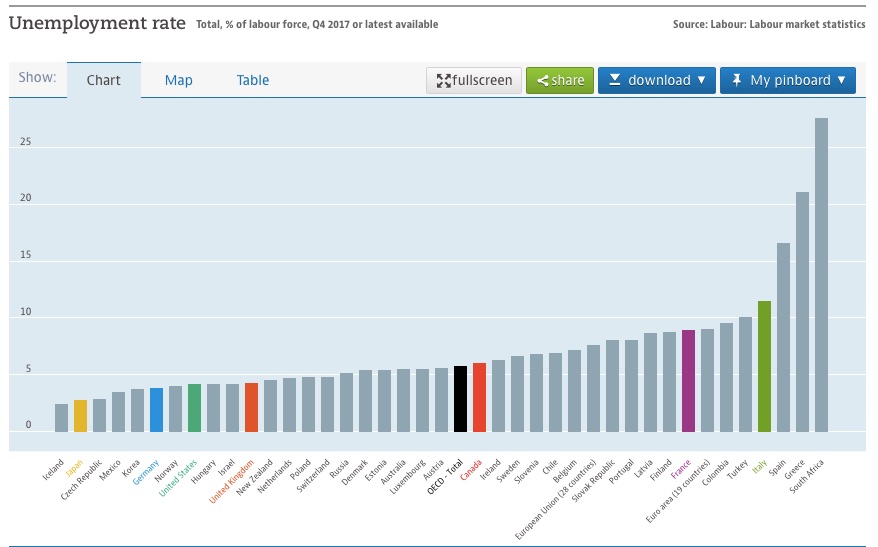Click the black OECD - Total bar
Screen dimensions: 878x547
tap(460, 399)
